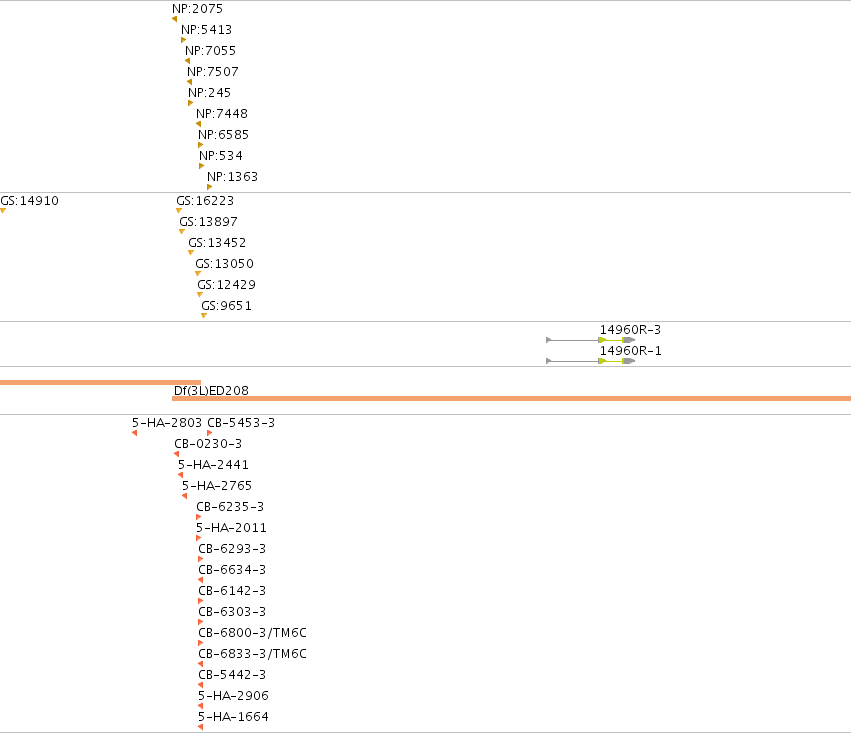Select the GS:14910 insertion label
Screen dimensions: 851x733
(x=30, y=201)
